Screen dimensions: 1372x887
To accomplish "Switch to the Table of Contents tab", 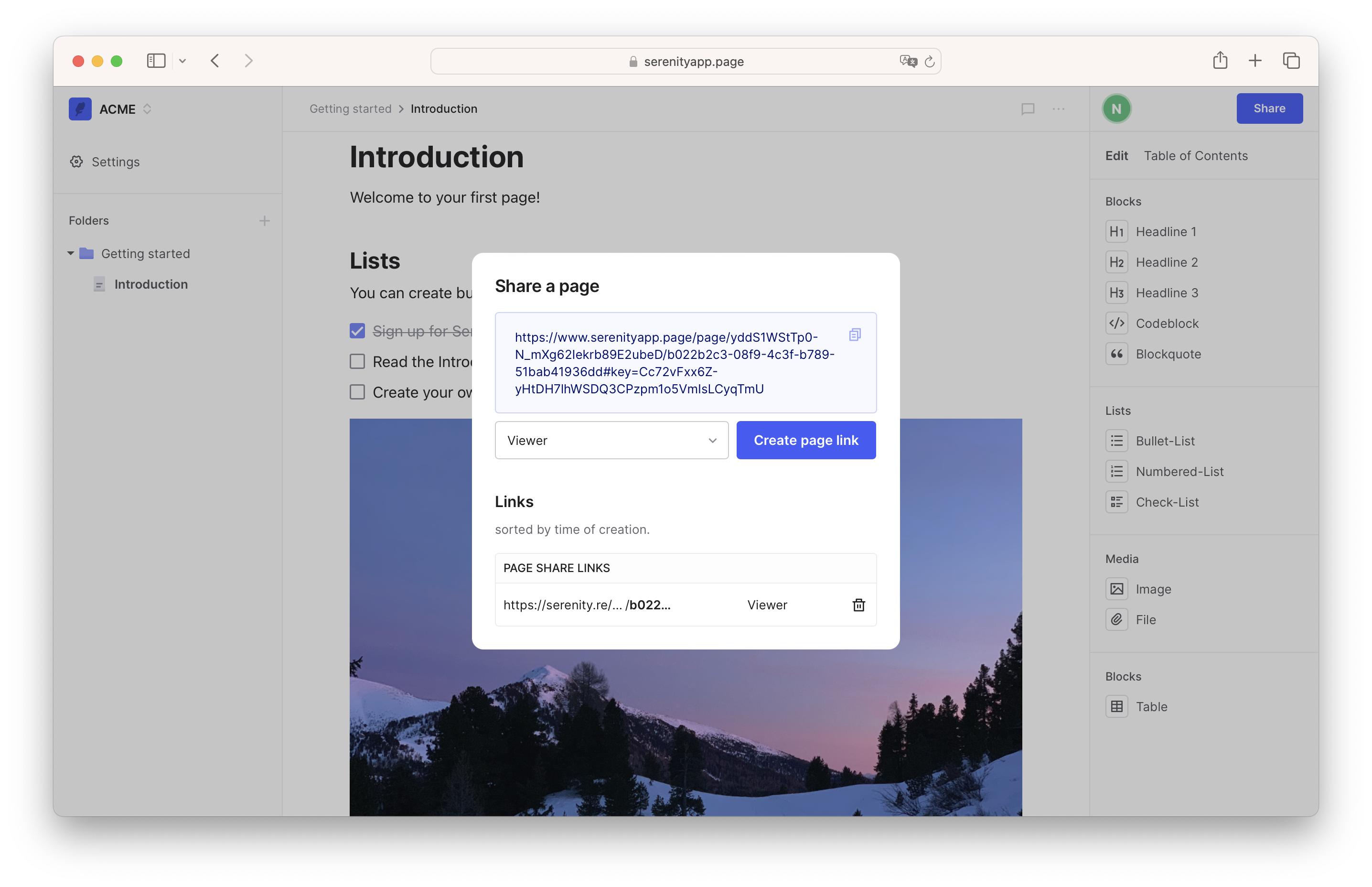I will pos(1195,155).
